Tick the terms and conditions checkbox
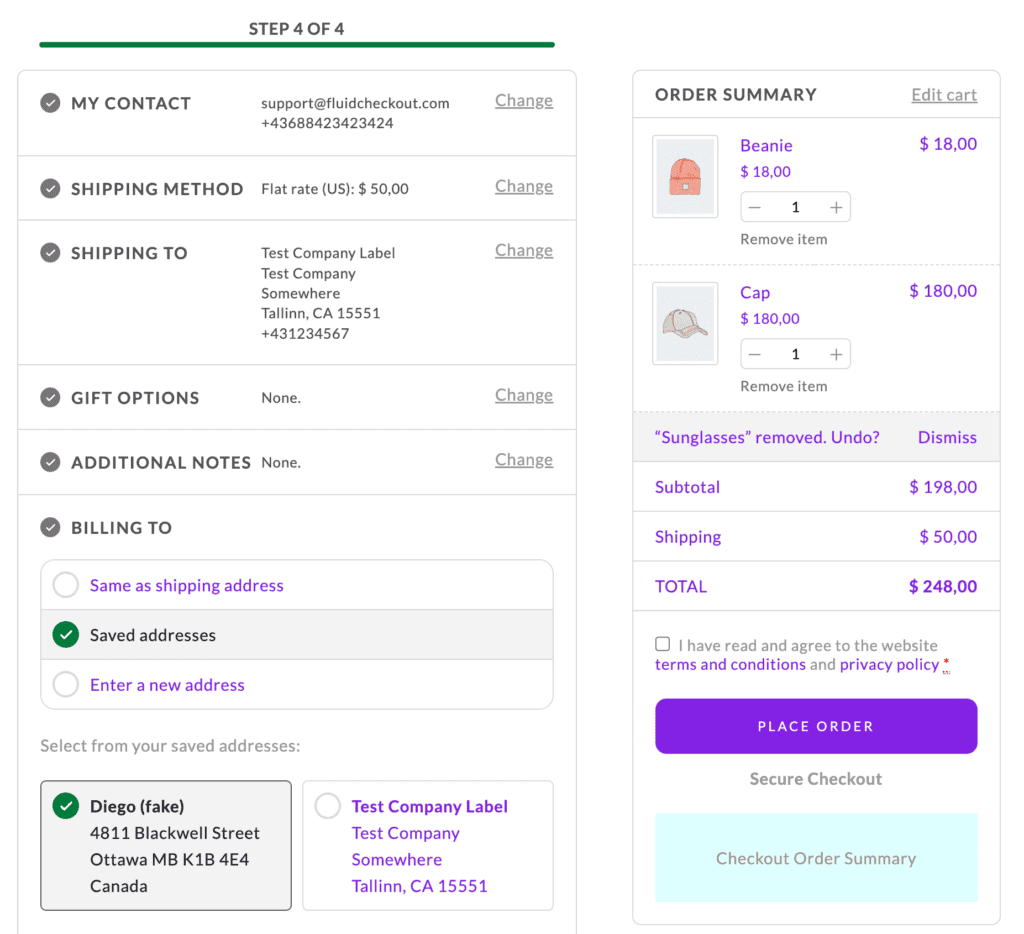Screen dimensions: 1024x934 663,645
